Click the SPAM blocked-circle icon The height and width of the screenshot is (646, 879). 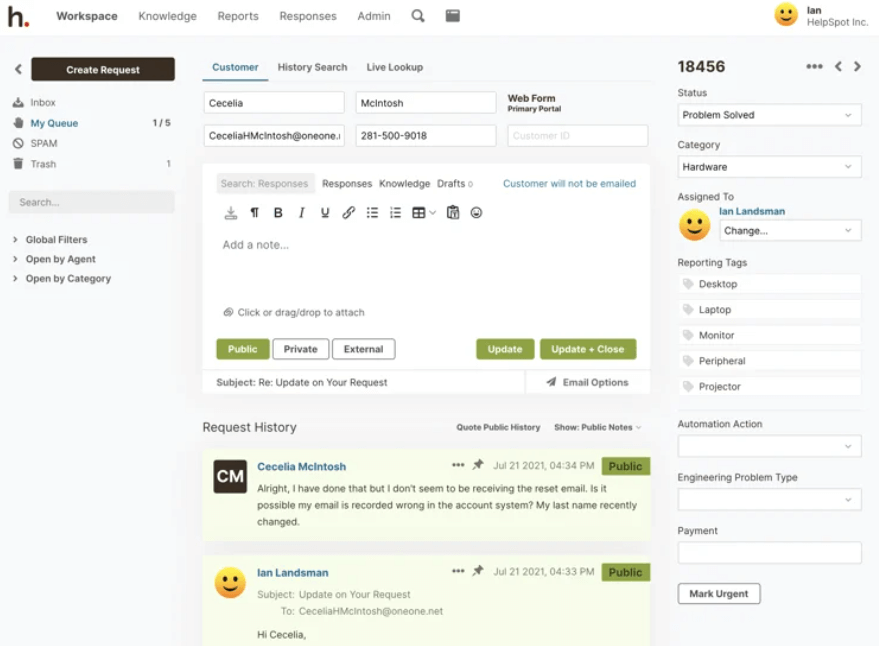18,144
